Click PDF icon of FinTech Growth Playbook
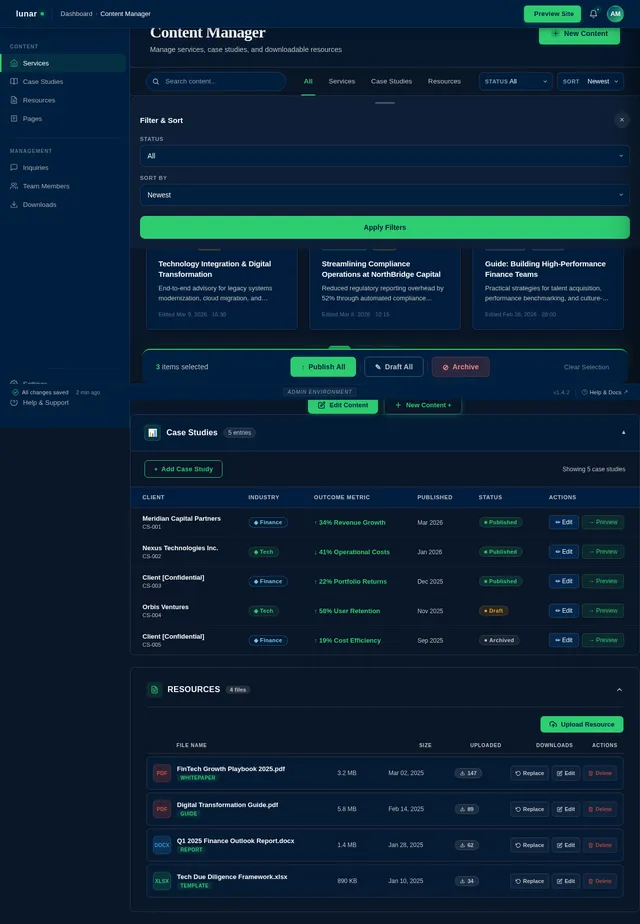This screenshot has height=924, width=640. pyautogui.click(x=162, y=773)
